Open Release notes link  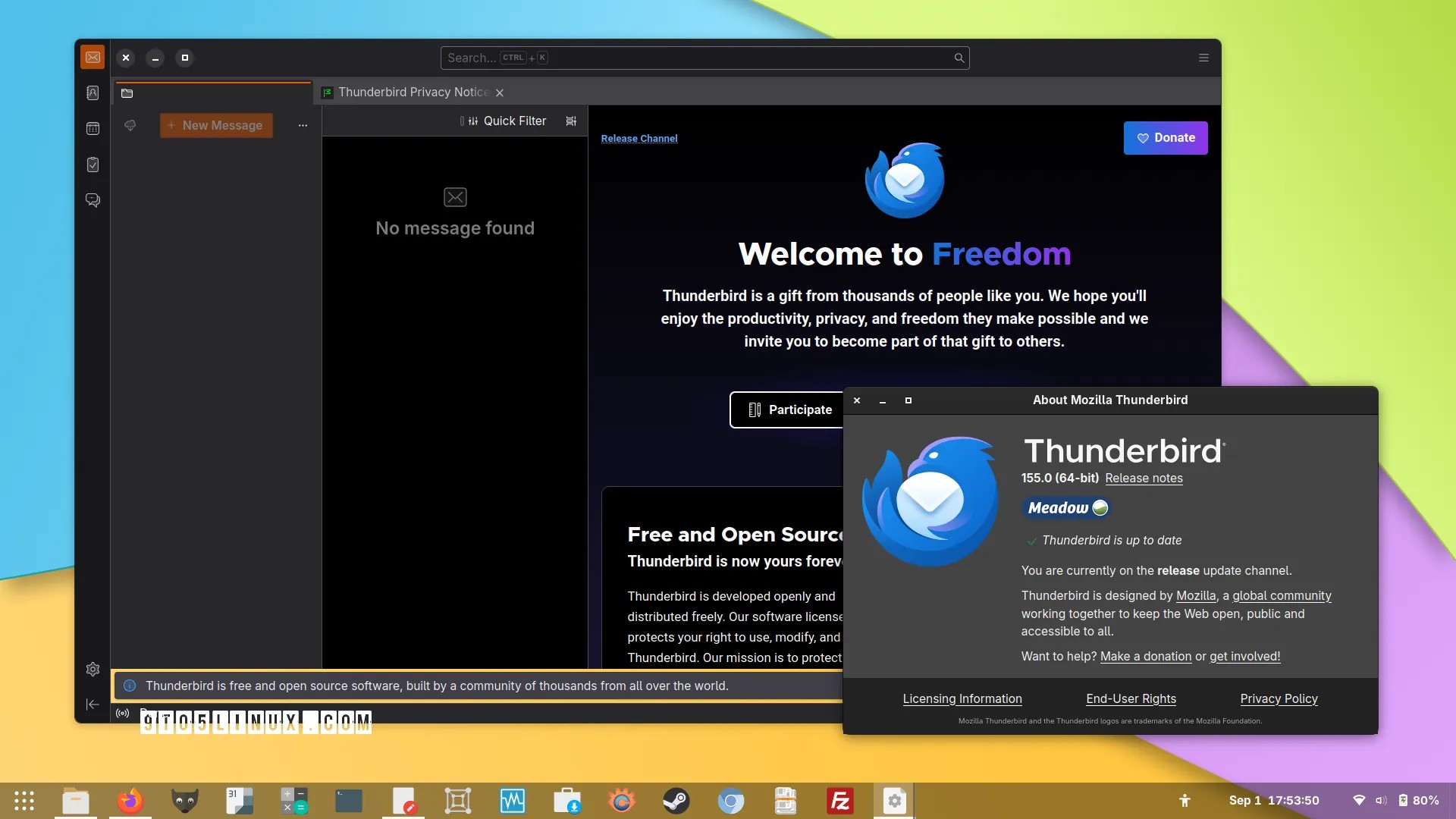click(x=1144, y=478)
